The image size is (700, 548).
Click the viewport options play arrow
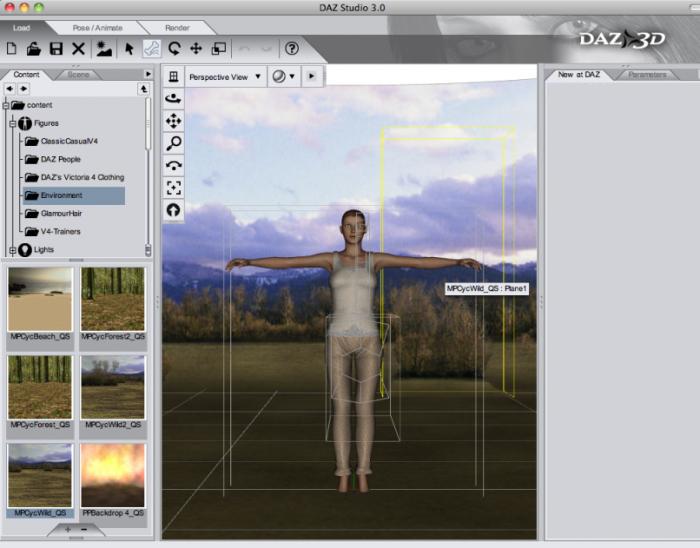312,76
